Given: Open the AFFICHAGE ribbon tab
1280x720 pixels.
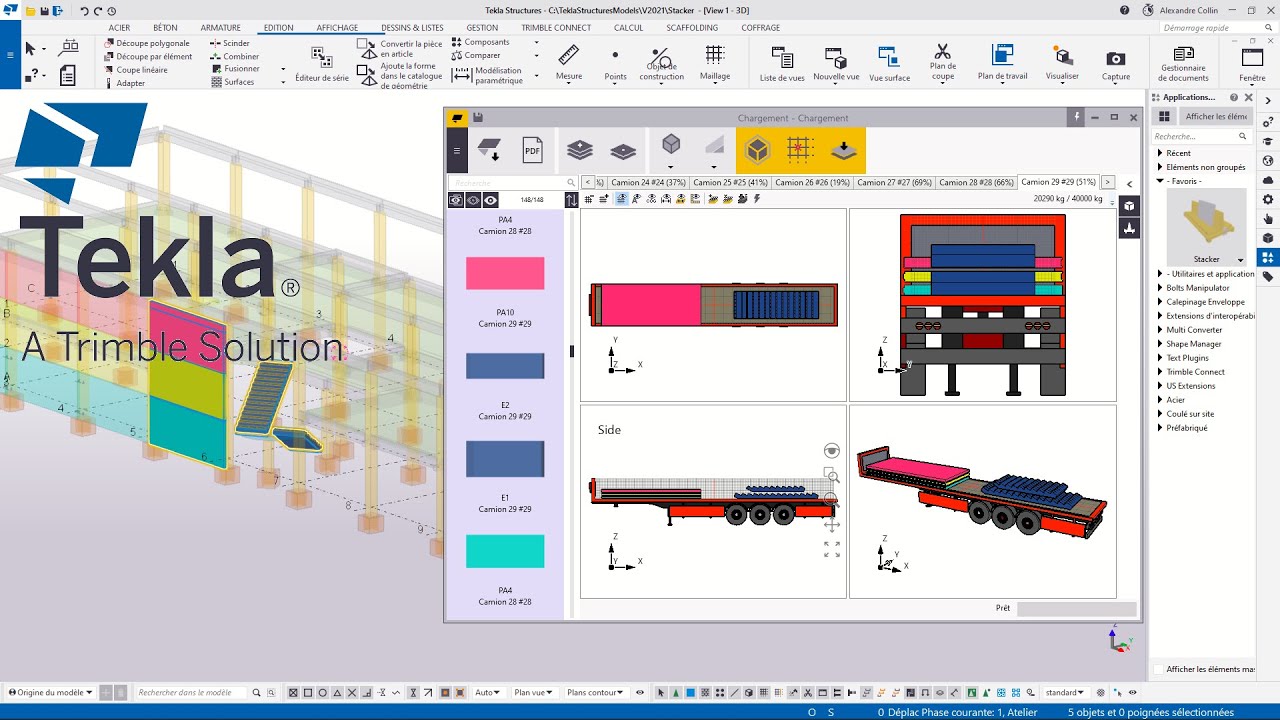Looking at the screenshot, I should 337,28.
